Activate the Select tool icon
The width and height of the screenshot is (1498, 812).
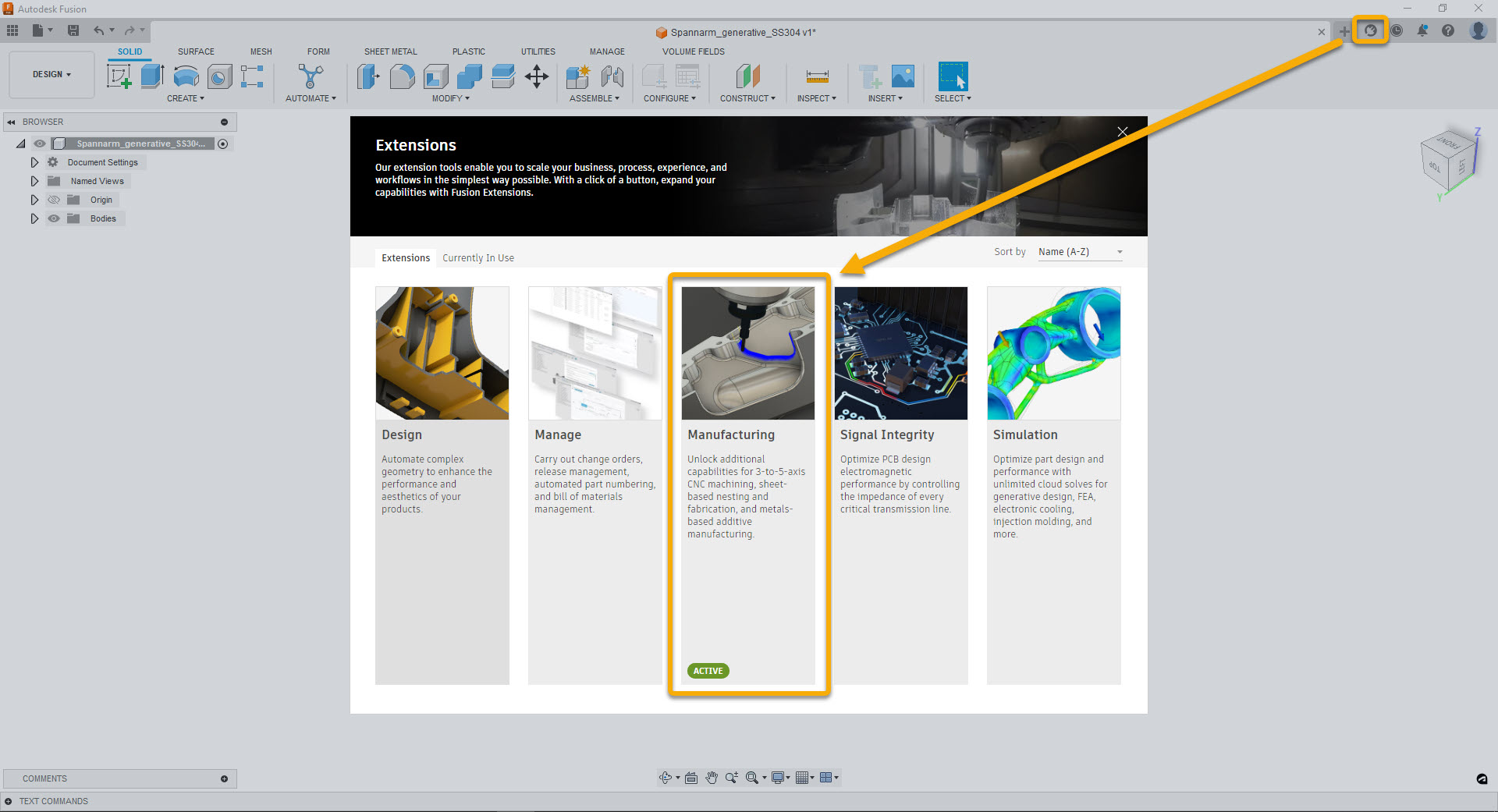tap(953, 76)
